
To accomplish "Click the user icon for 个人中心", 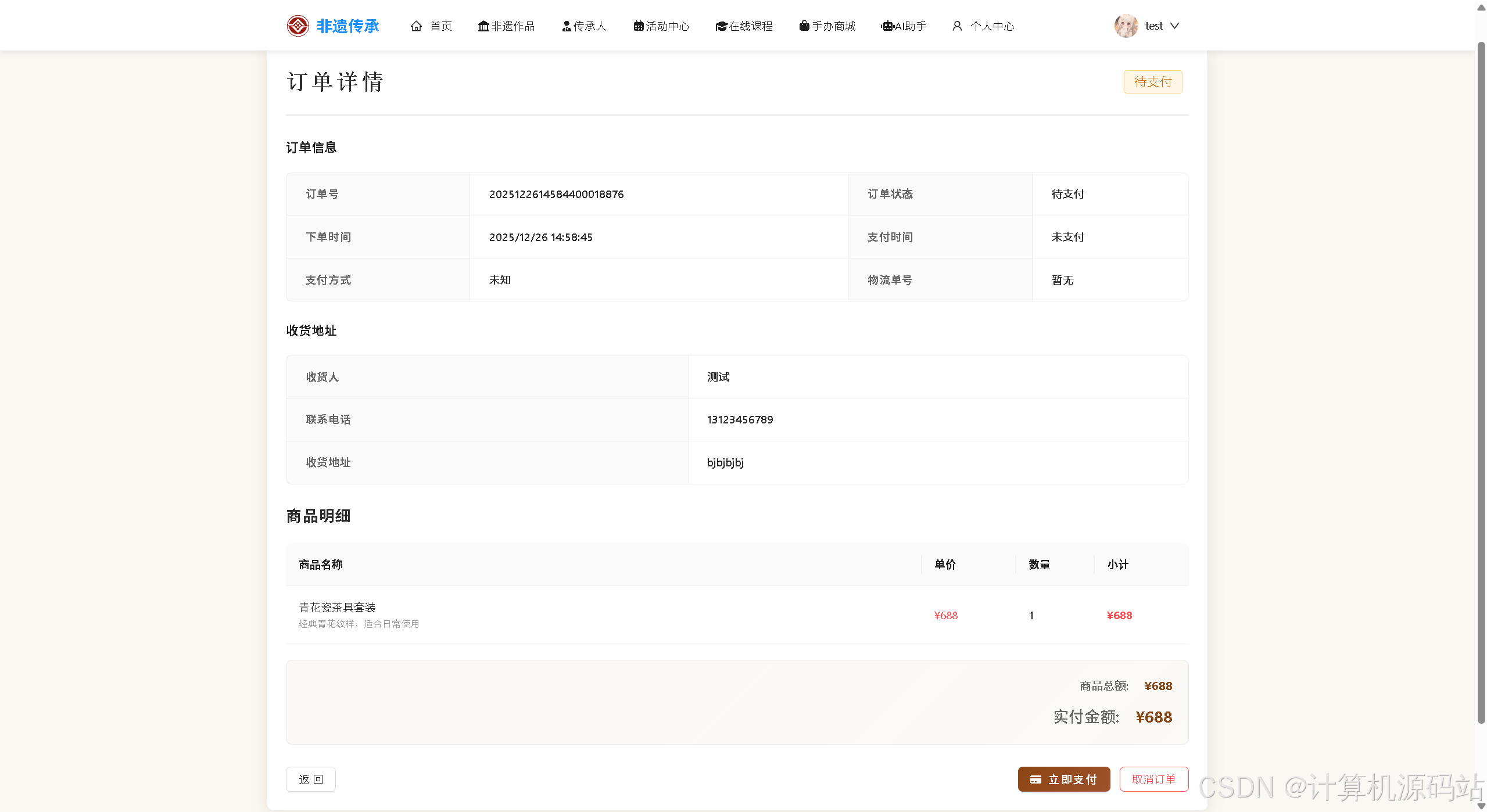I will tap(957, 26).
